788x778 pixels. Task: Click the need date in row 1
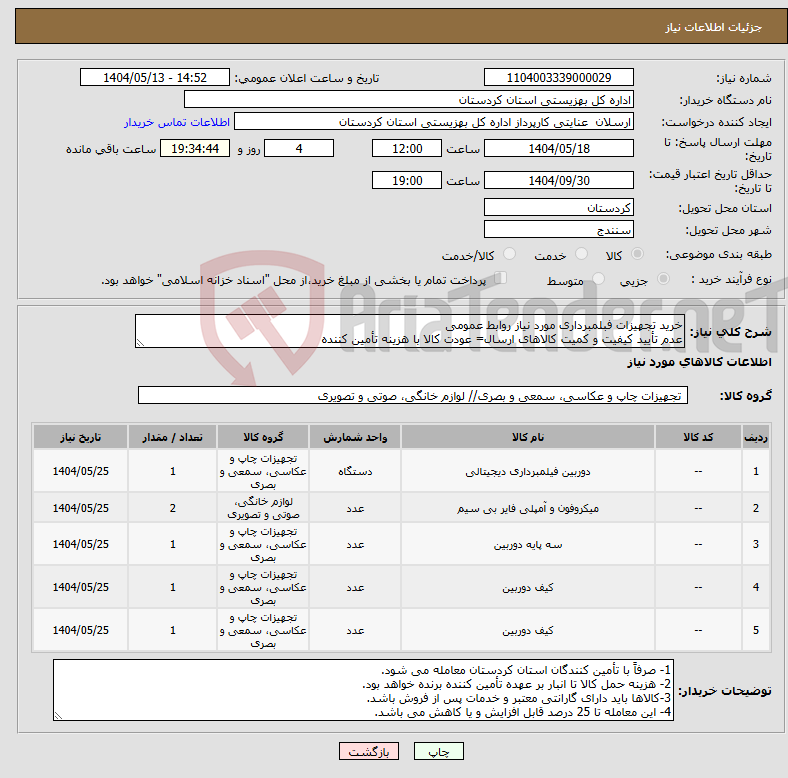(x=80, y=471)
